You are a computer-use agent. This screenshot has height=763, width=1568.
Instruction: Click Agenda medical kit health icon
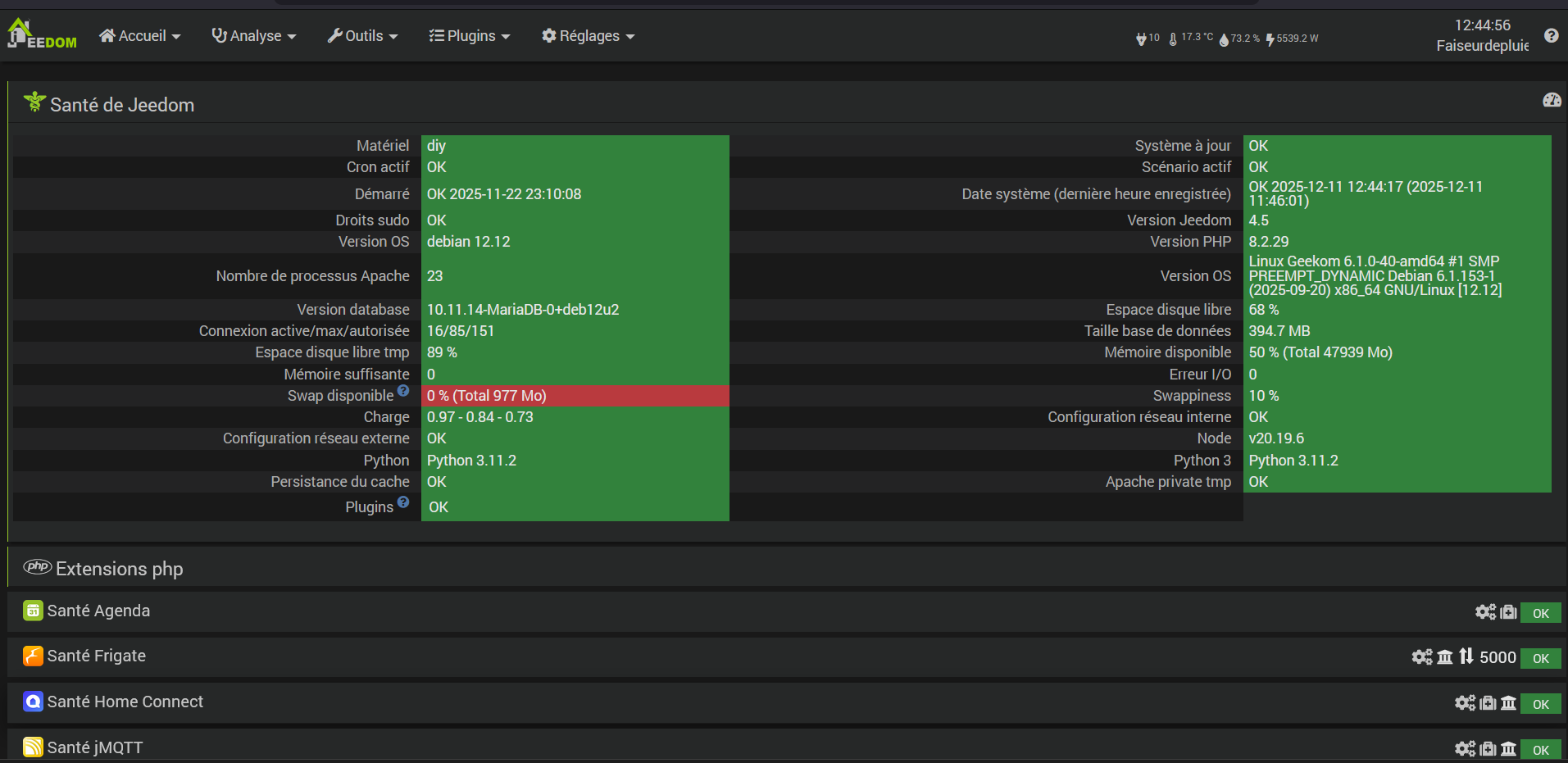pyautogui.click(x=1508, y=612)
